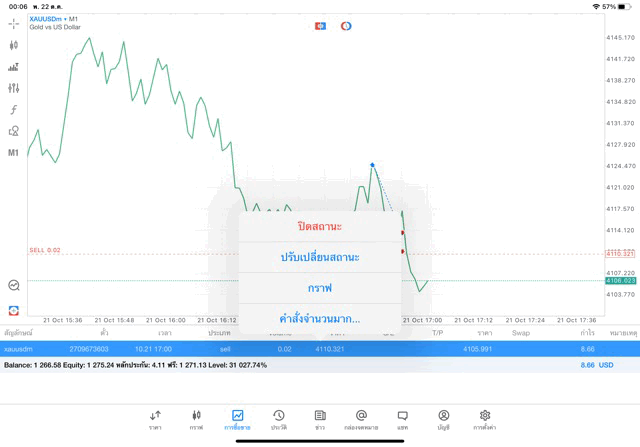This screenshot has width=640, height=447.
Task: Expand the M1 timeframe selector in sidebar
Action: point(13,153)
